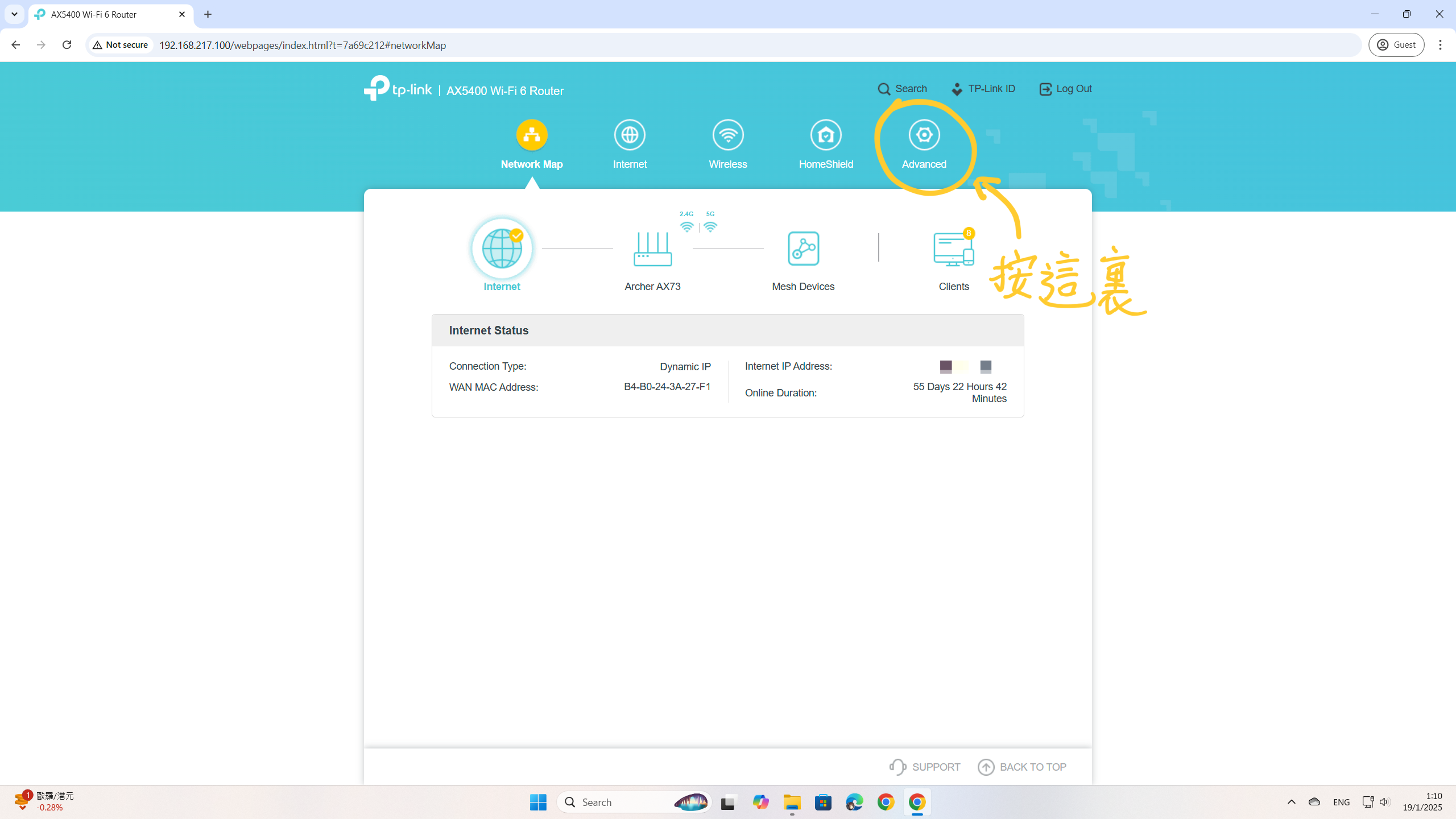1456x819 pixels.
Task: Reload the router page
Action: (67, 45)
